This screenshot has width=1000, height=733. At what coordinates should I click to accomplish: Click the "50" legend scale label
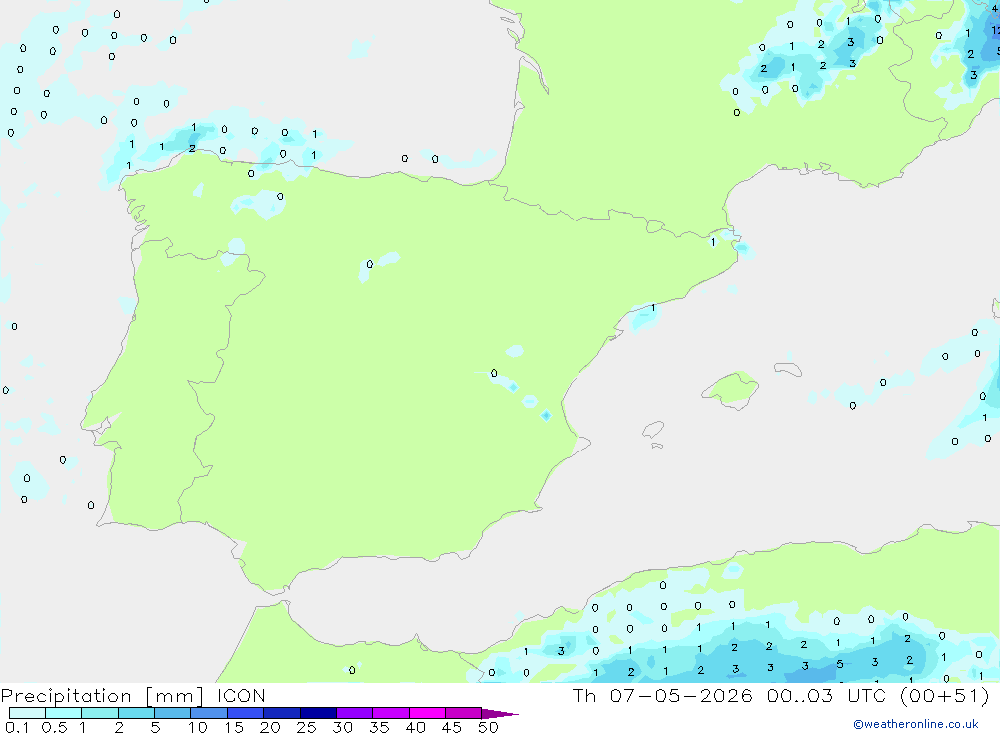click(489, 727)
